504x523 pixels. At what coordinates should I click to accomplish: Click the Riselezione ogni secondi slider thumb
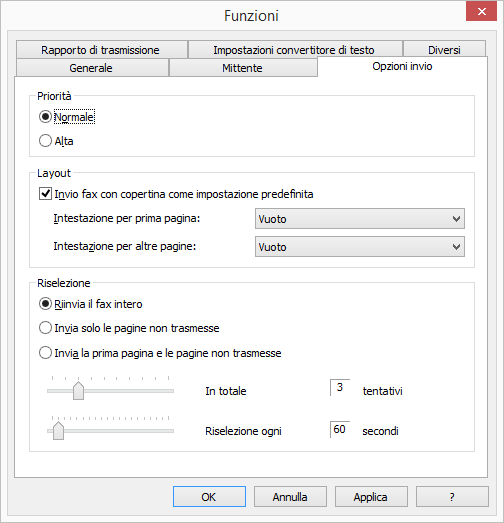click(58, 431)
